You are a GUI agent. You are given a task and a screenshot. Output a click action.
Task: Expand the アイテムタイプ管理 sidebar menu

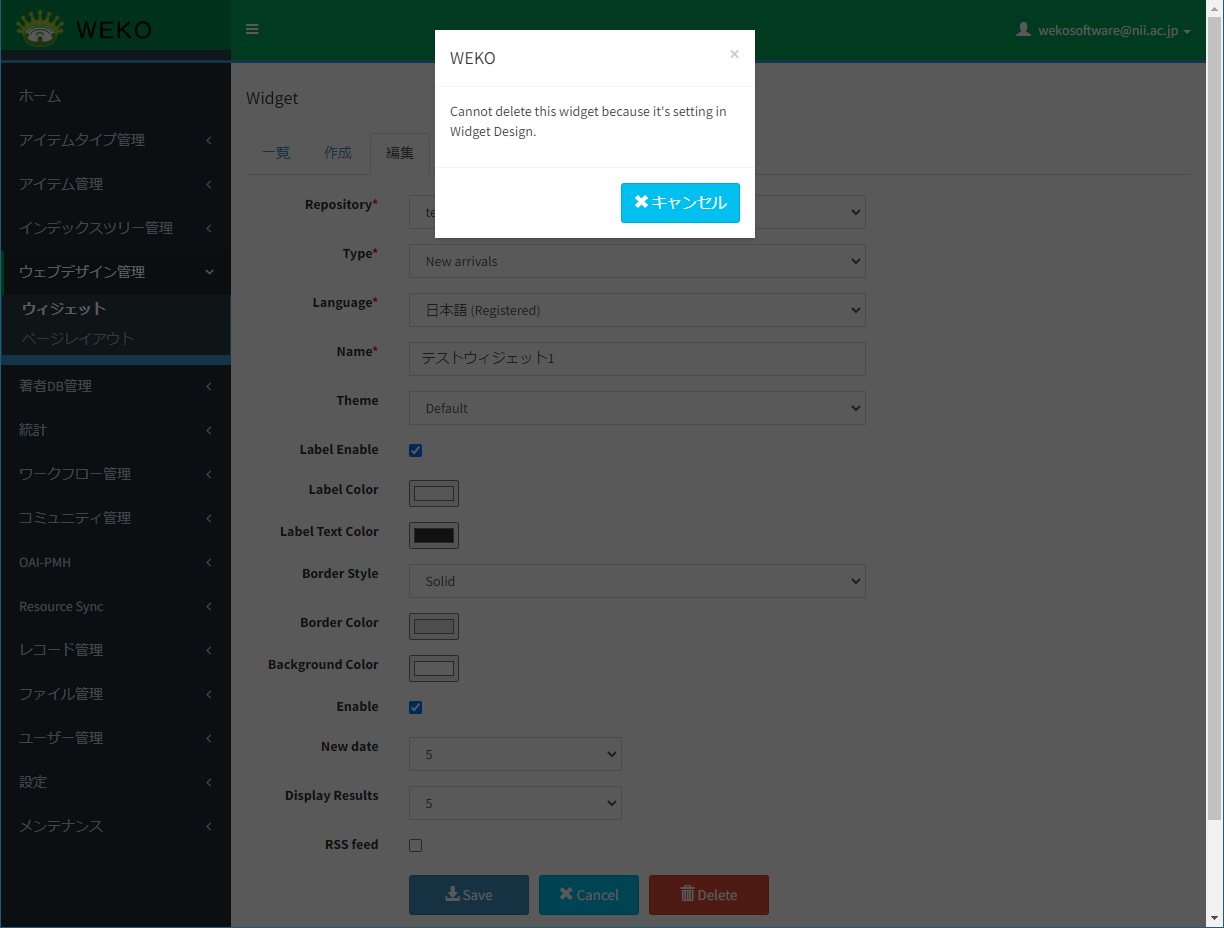point(115,140)
